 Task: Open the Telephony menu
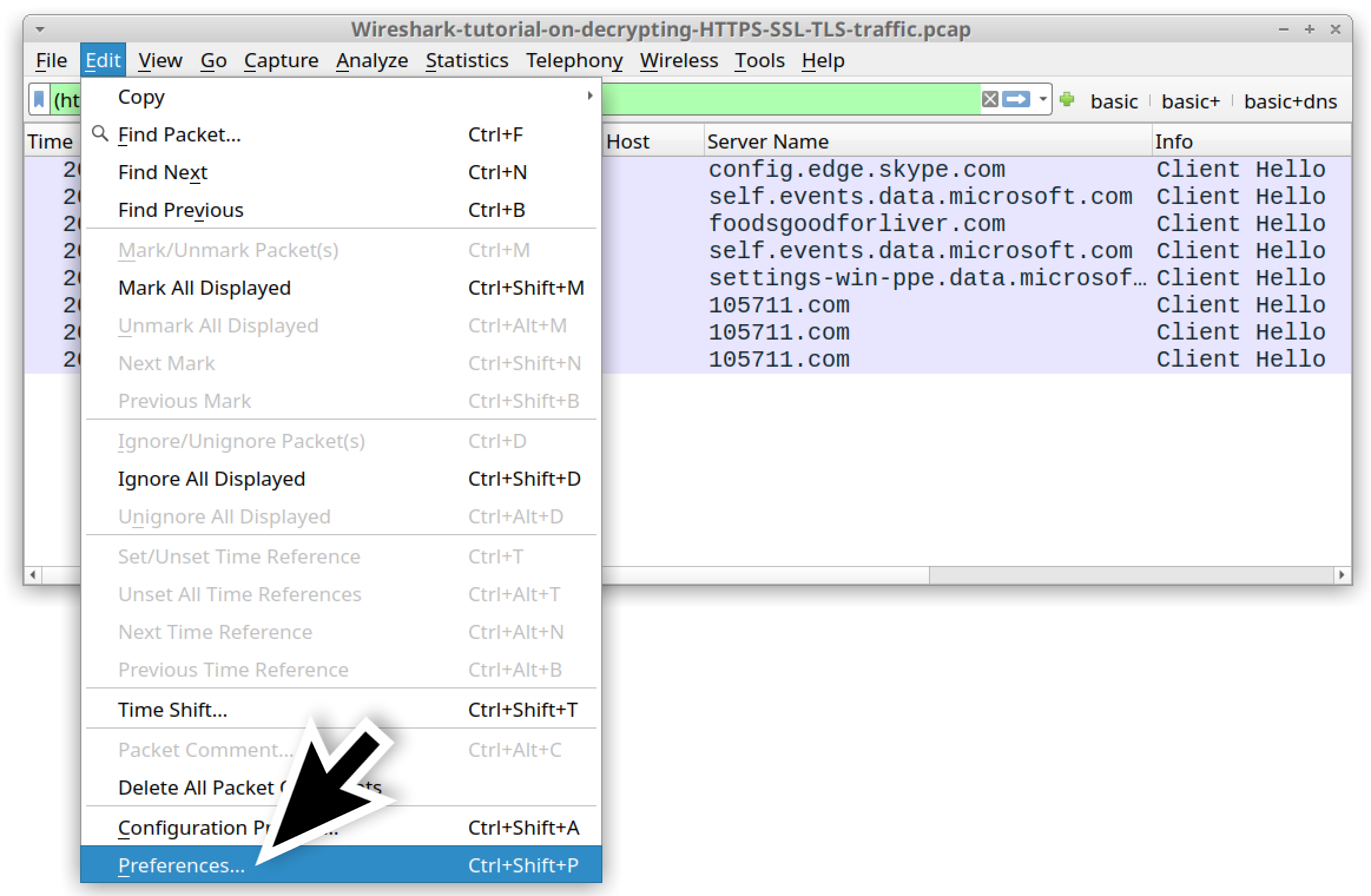coord(575,60)
